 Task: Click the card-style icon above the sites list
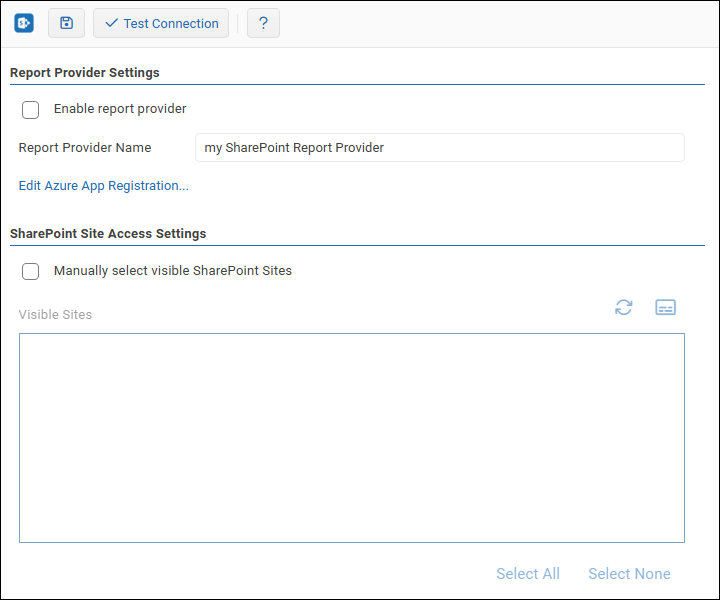pos(666,307)
